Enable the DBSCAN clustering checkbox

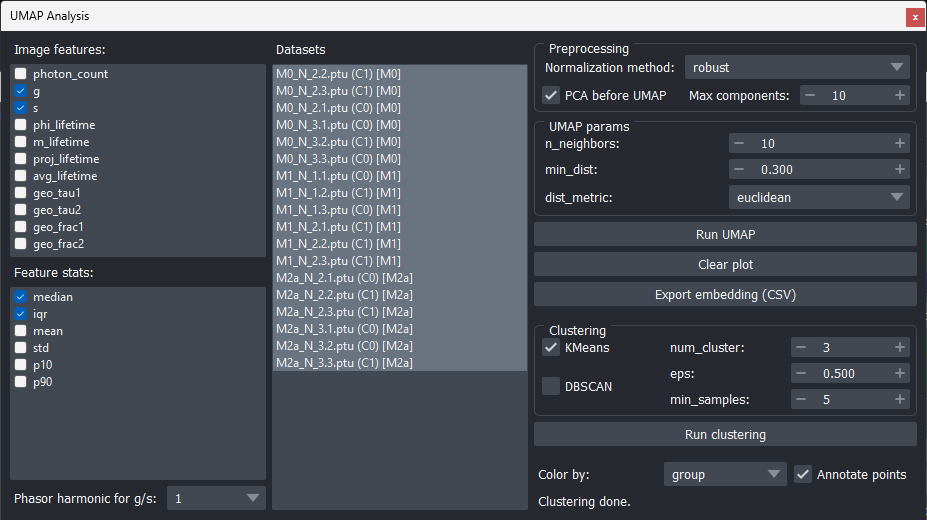(551, 386)
